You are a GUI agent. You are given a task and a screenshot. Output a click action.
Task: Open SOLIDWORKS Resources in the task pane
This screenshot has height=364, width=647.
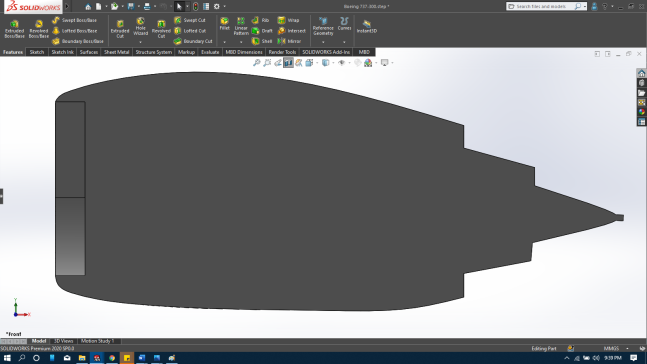point(642,73)
